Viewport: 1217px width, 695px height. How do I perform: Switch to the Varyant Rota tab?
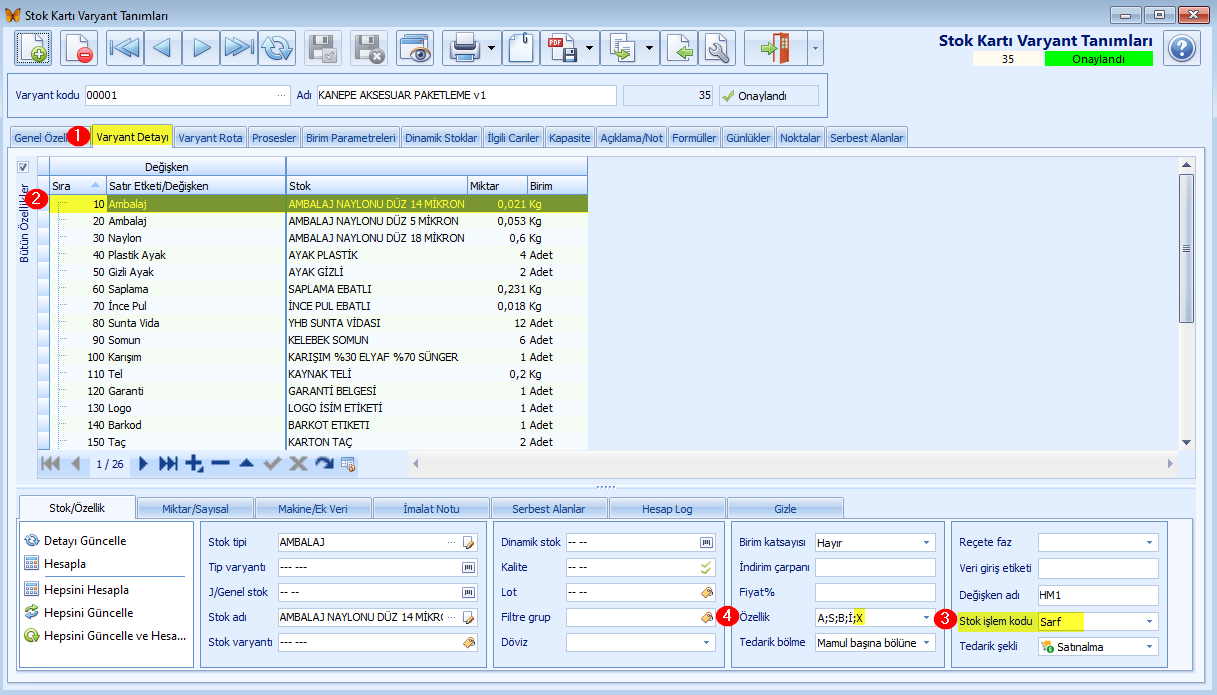(x=210, y=138)
